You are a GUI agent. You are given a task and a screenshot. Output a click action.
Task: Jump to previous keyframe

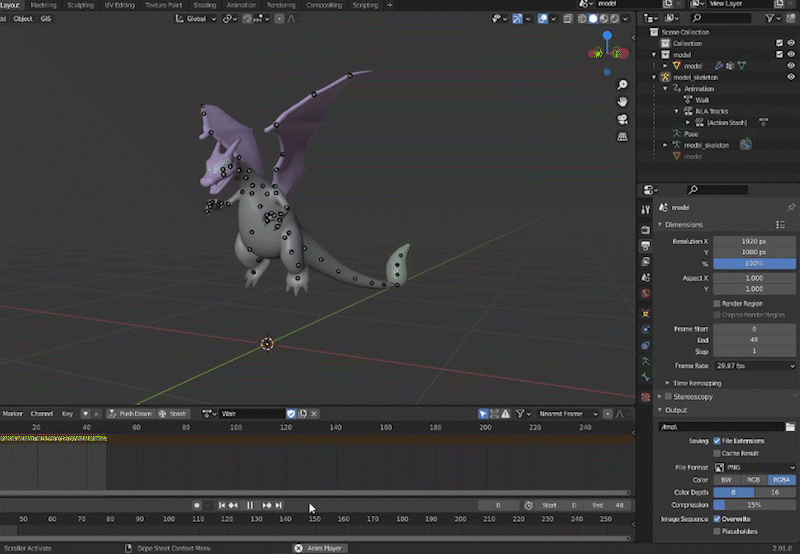tap(233, 505)
